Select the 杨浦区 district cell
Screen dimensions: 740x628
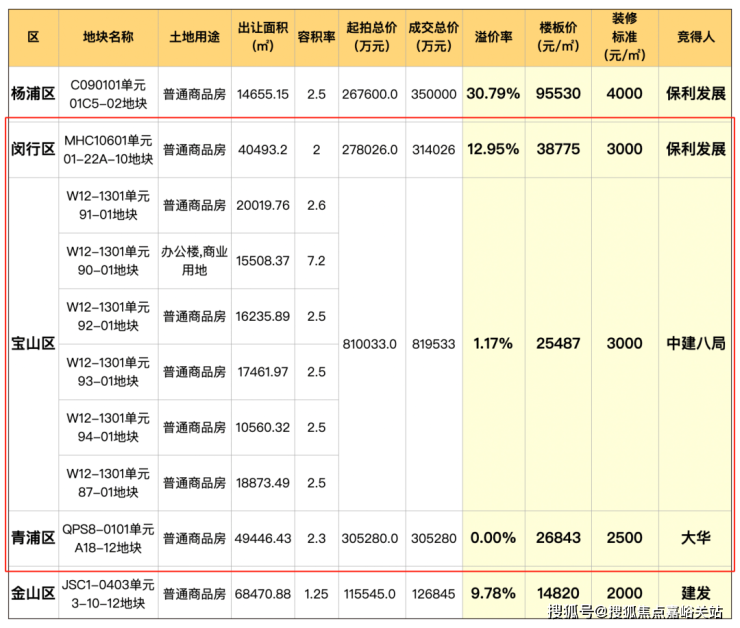point(32,94)
